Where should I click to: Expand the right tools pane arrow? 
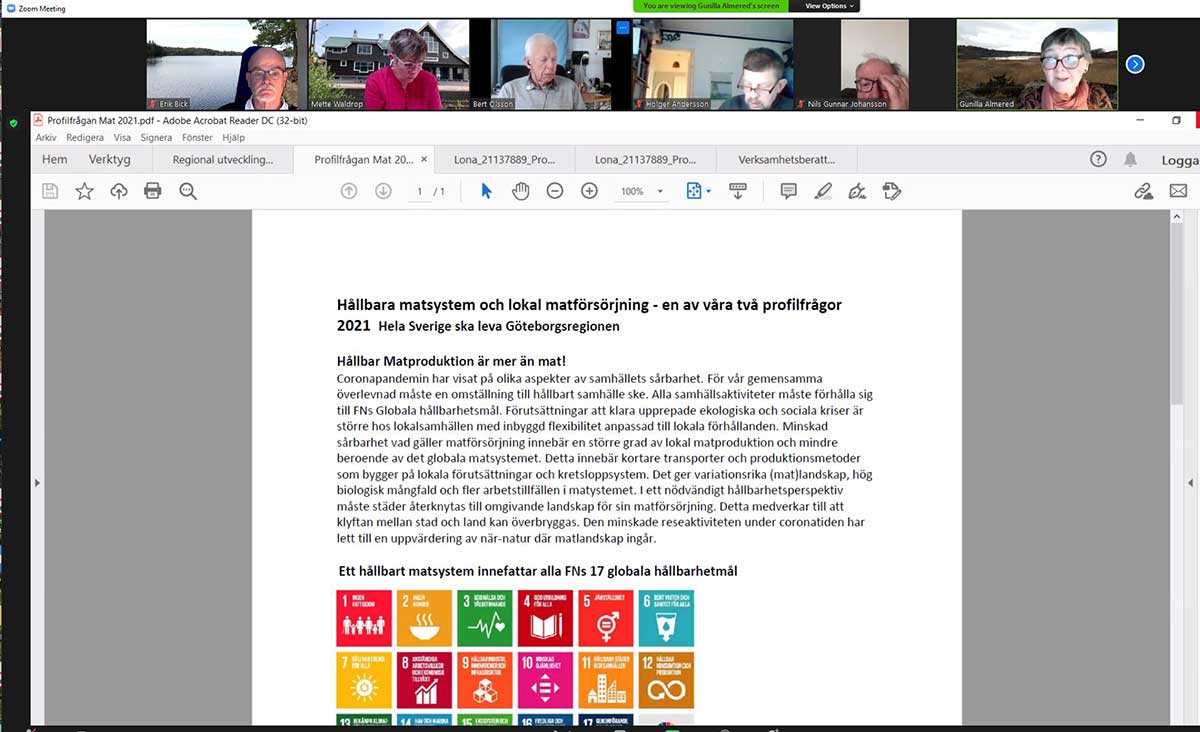[x=1192, y=483]
